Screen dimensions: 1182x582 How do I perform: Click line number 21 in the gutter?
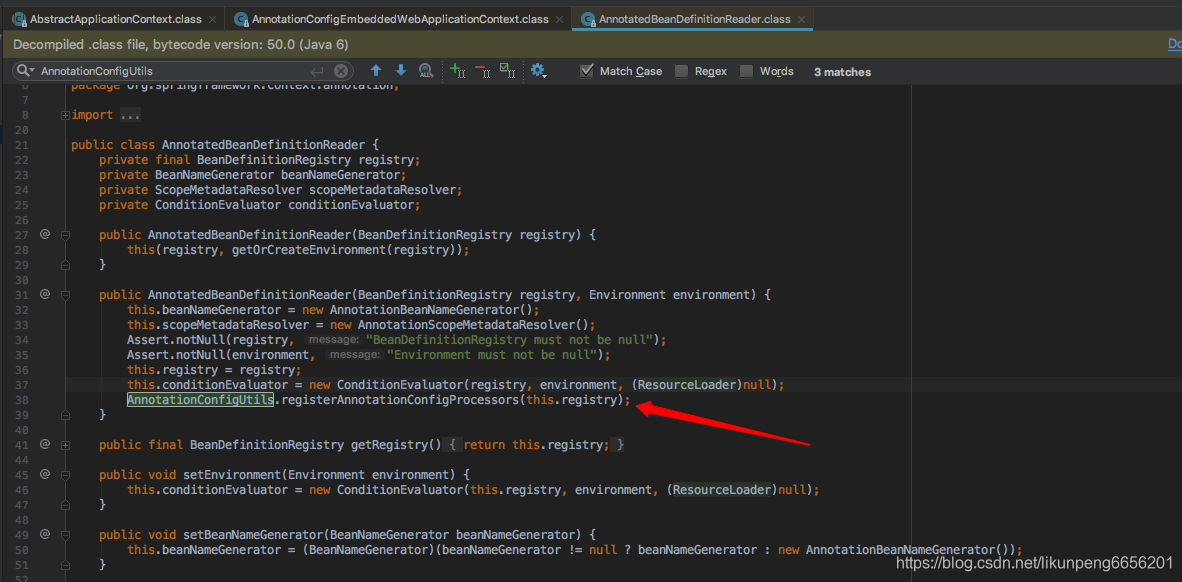pos(20,145)
